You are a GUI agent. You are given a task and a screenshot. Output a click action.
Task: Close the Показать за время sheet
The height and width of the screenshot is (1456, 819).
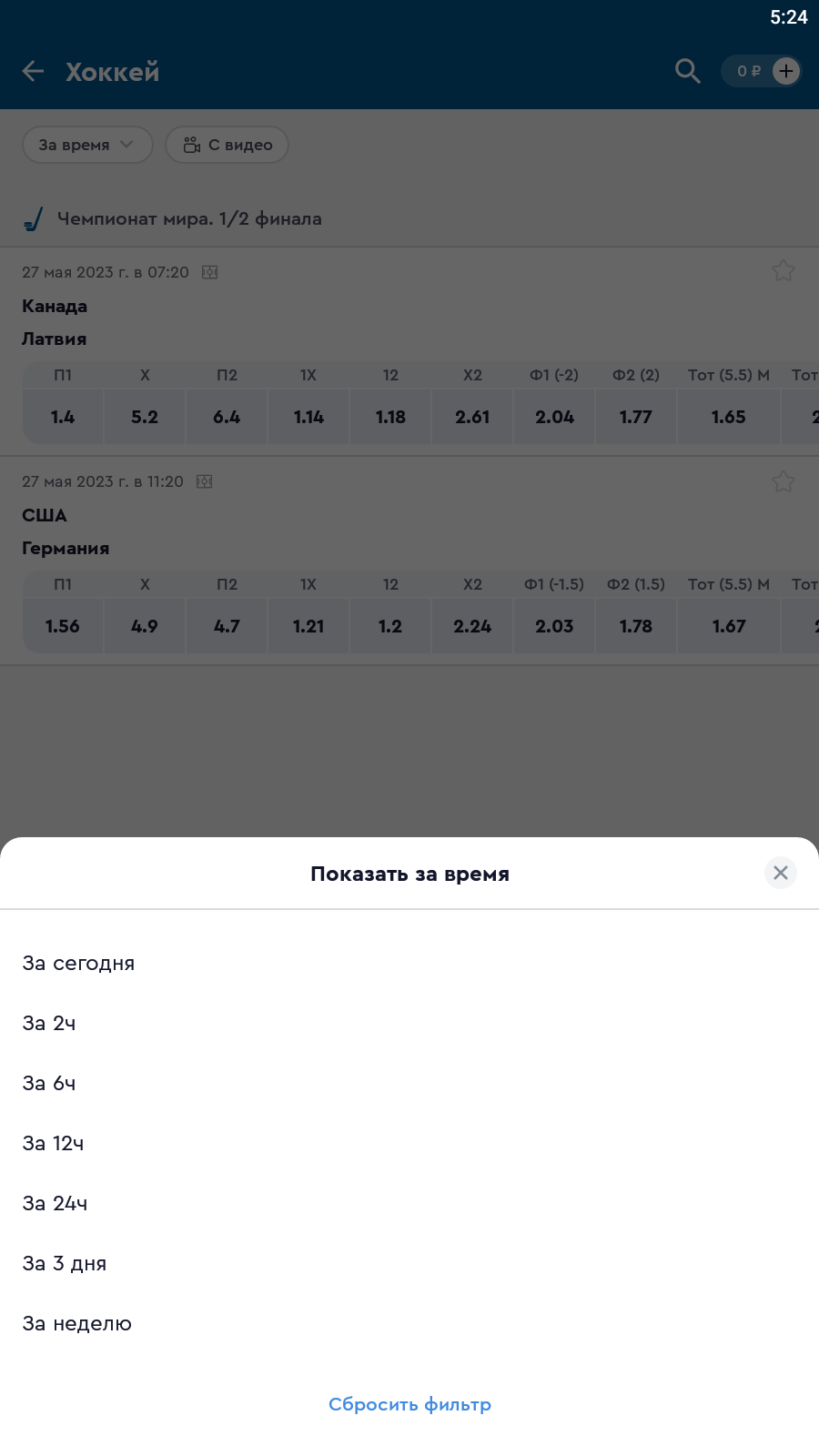[780, 873]
